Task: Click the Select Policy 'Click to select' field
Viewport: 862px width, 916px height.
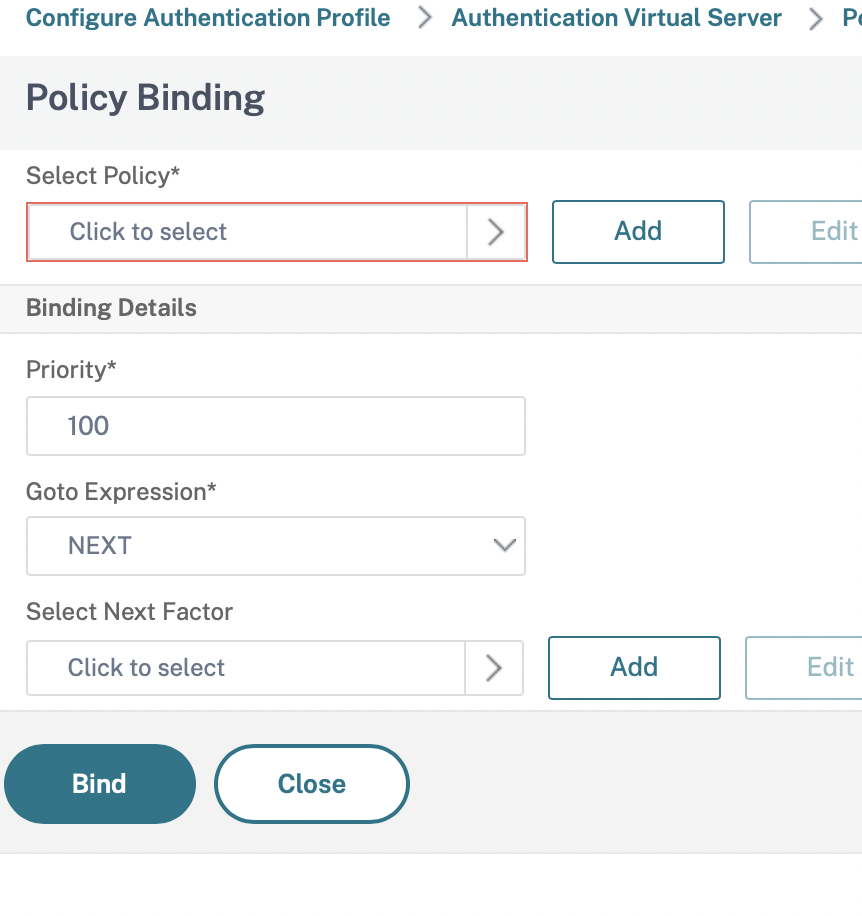Action: (248, 232)
